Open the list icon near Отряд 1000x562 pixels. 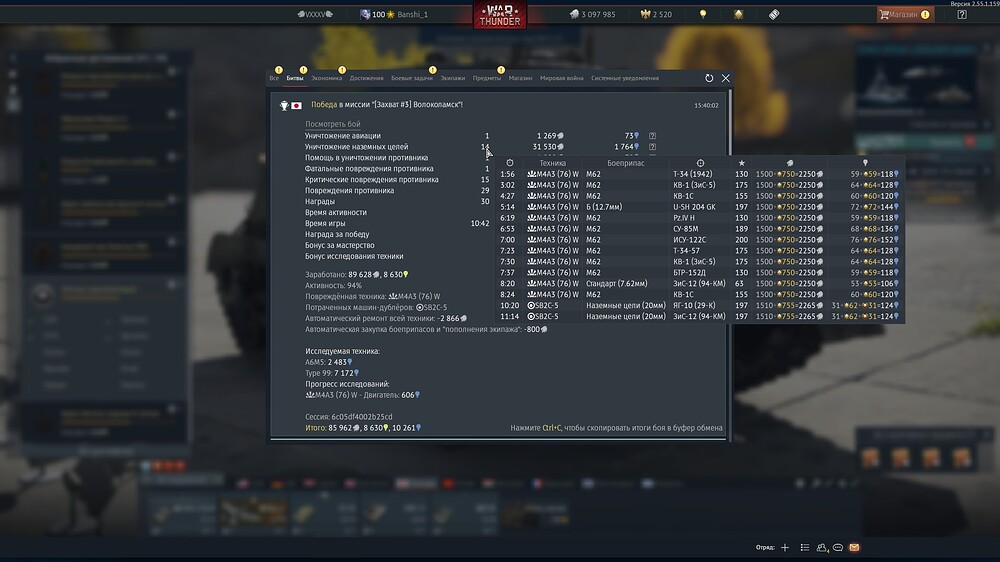(x=805, y=547)
